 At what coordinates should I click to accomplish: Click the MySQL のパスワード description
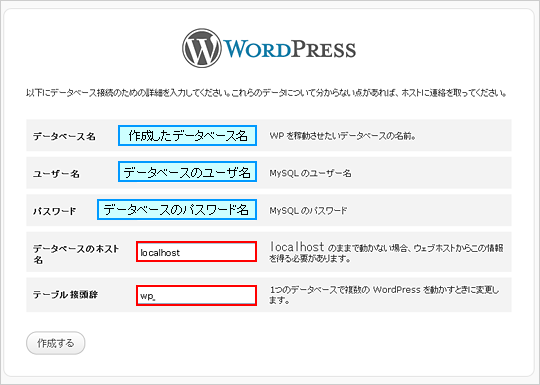[308, 210]
